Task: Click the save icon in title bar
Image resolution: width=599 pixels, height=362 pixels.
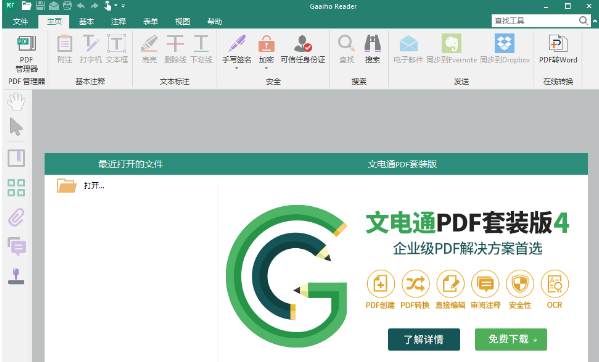Action: click(40, 6)
